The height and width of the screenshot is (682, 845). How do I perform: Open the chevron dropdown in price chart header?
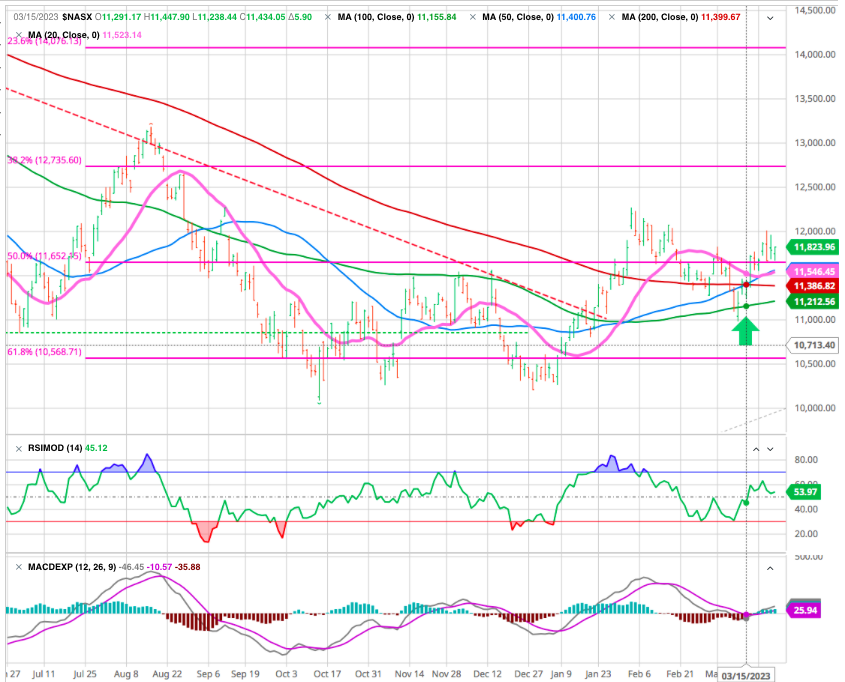click(770, 19)
